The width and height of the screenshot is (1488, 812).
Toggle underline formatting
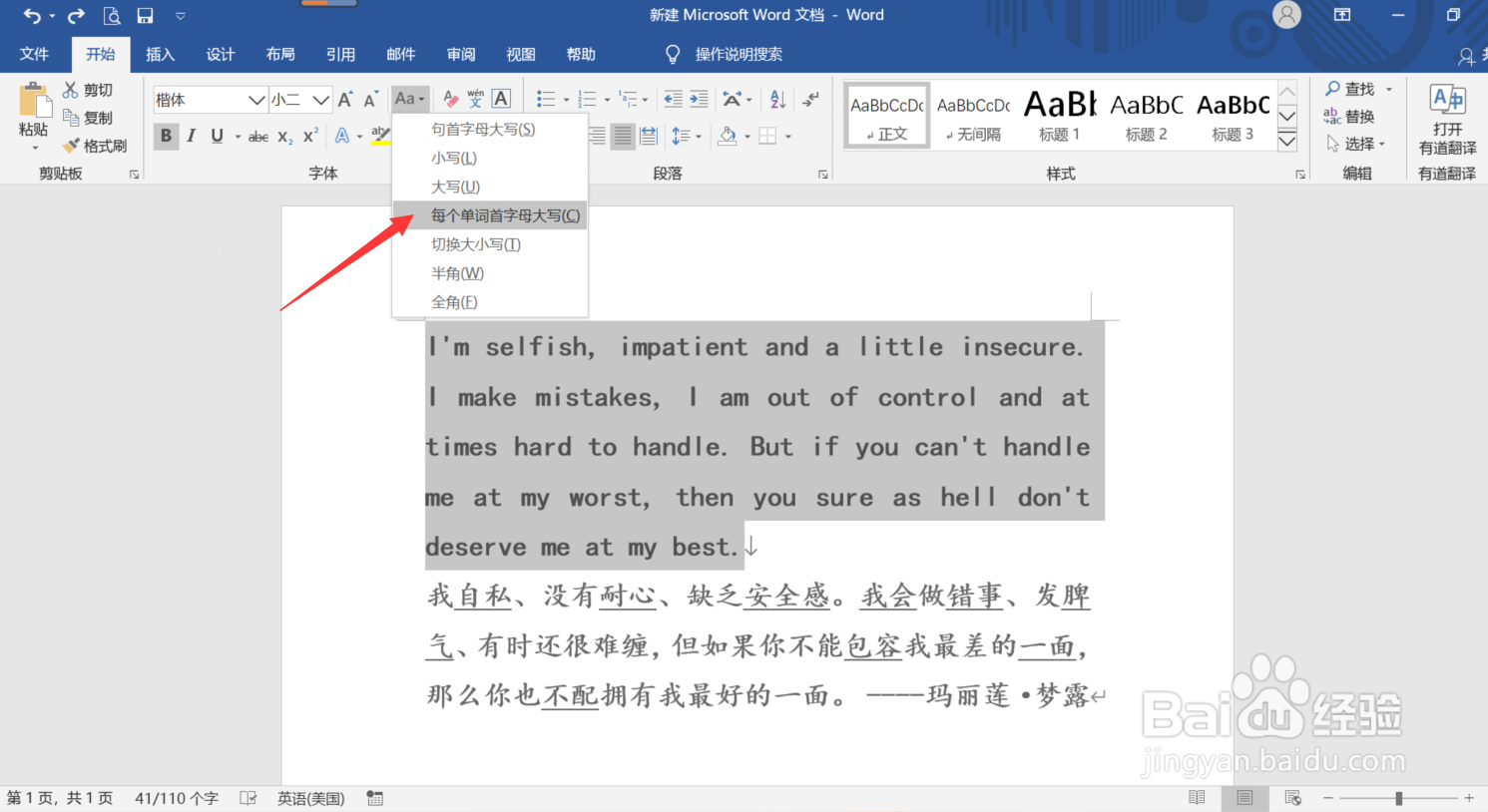point(216,136)
